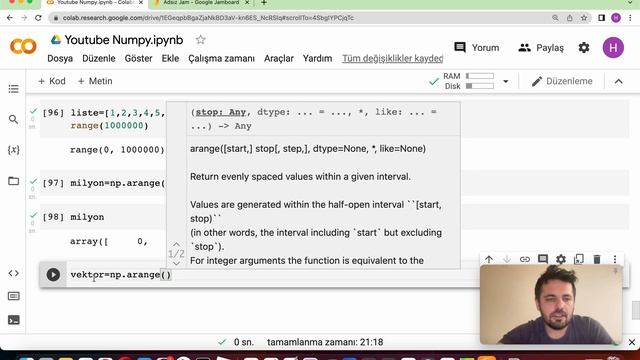Show previous signature in tooltip

pos(176,244)
